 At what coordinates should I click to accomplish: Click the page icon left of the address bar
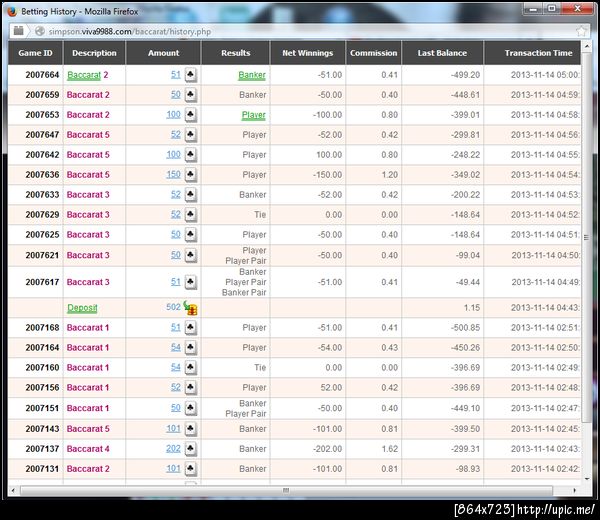pyautogui.click(x=18, y=31)
